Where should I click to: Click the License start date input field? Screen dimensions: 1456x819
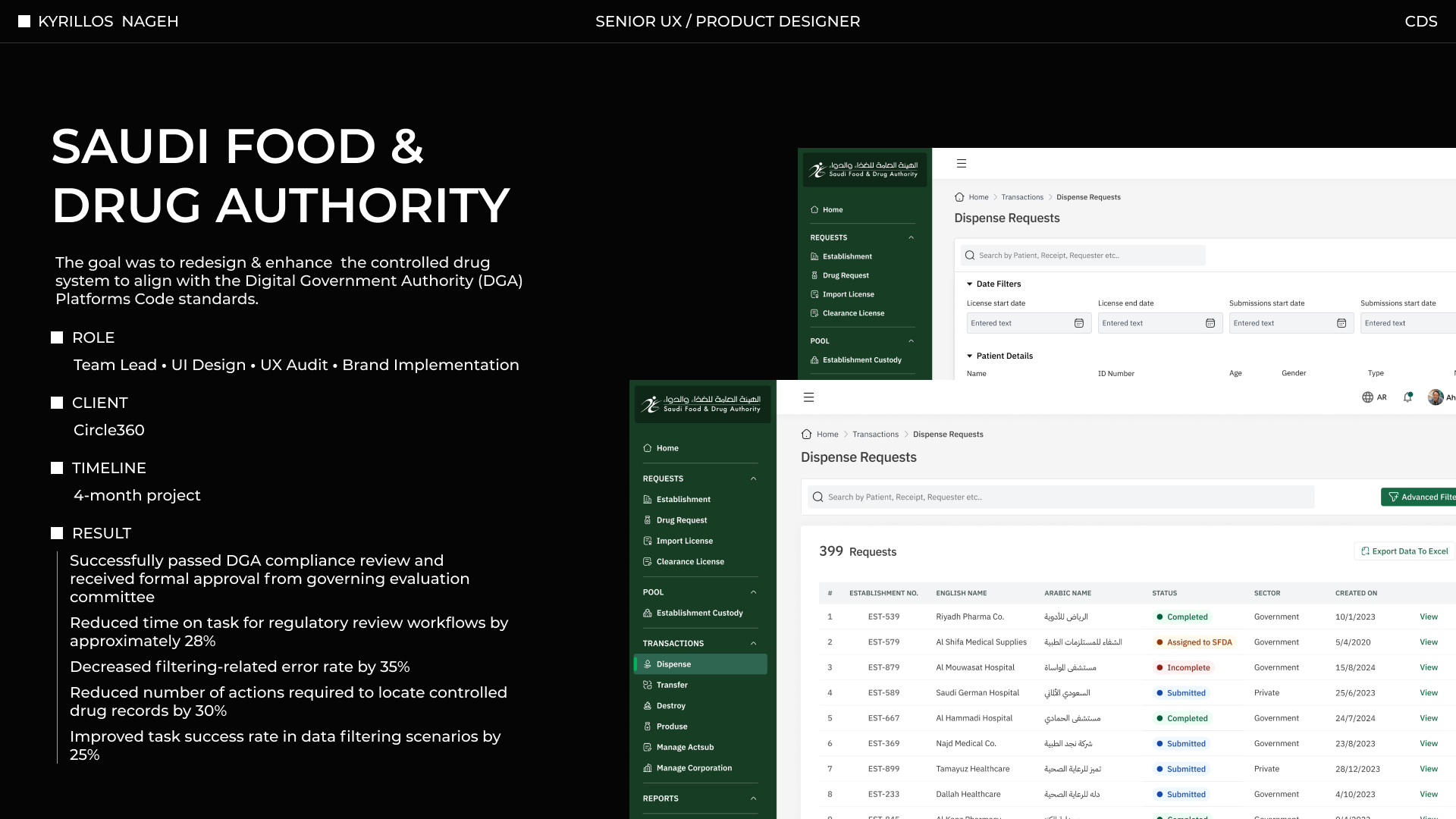1028,323
